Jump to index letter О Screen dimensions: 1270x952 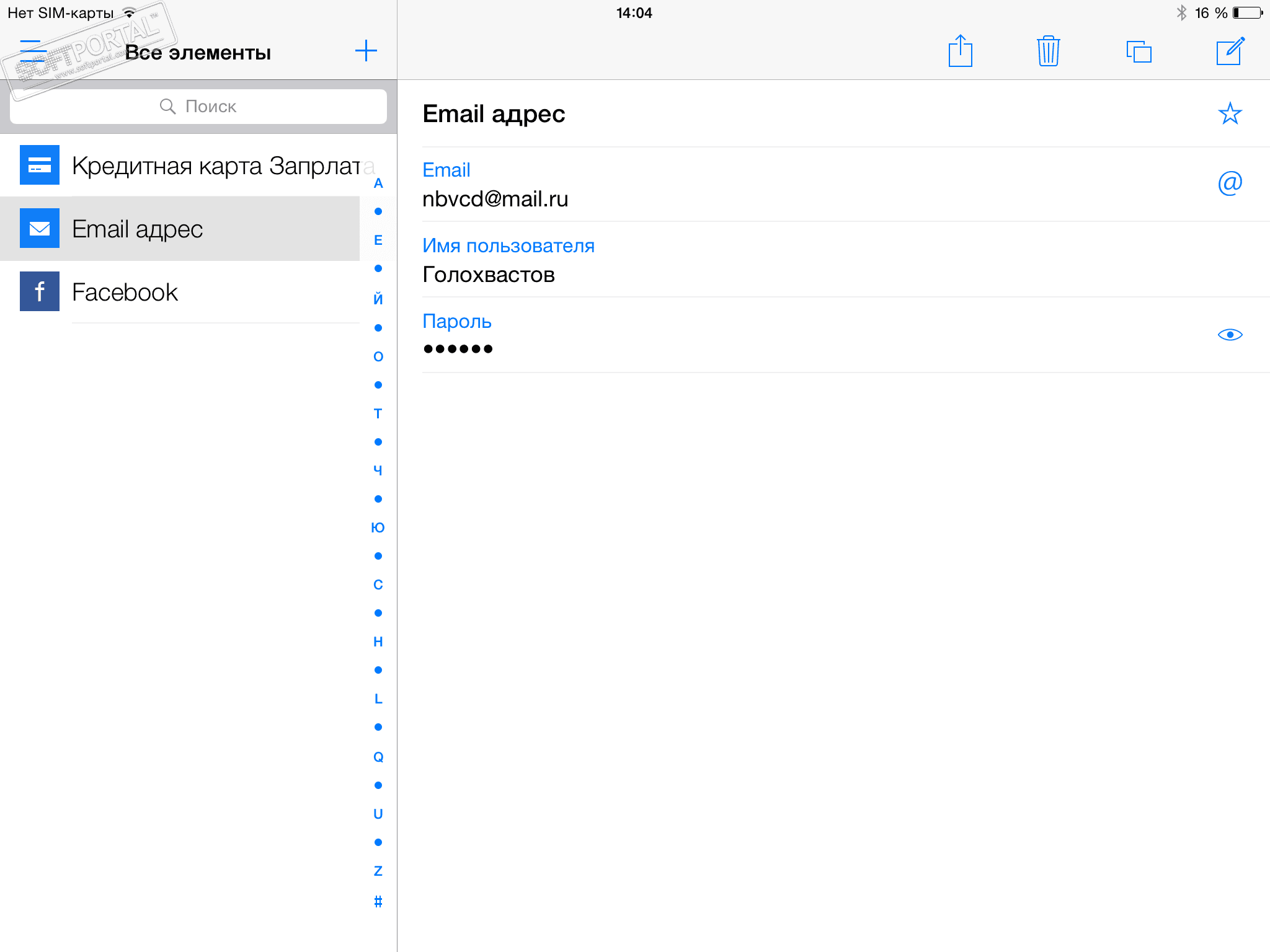tap(378, 356)
